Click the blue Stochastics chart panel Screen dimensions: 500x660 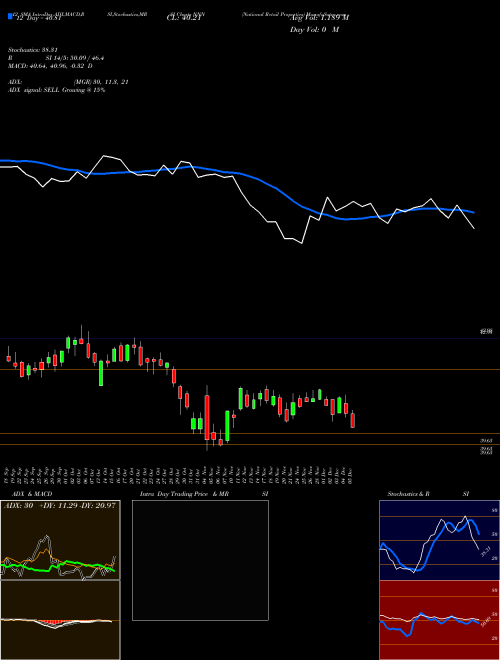[439, 540]
